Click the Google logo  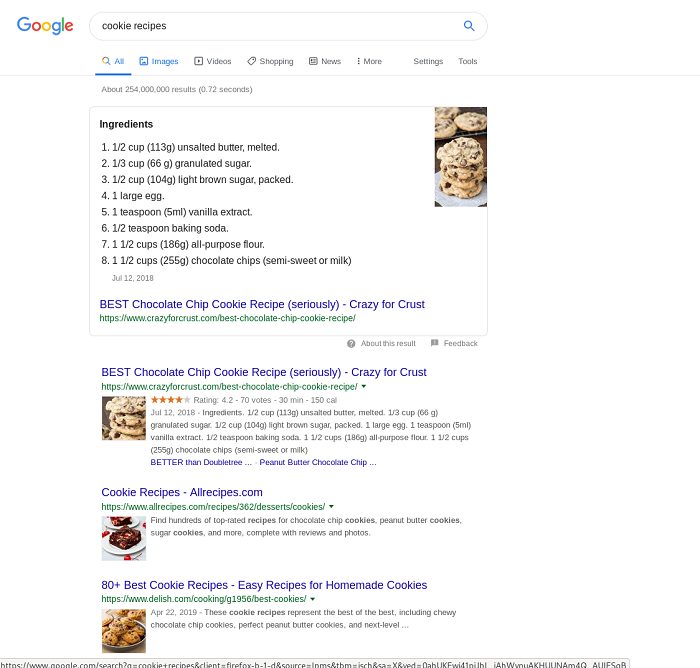pyautogui.click(x=45, y=26)
